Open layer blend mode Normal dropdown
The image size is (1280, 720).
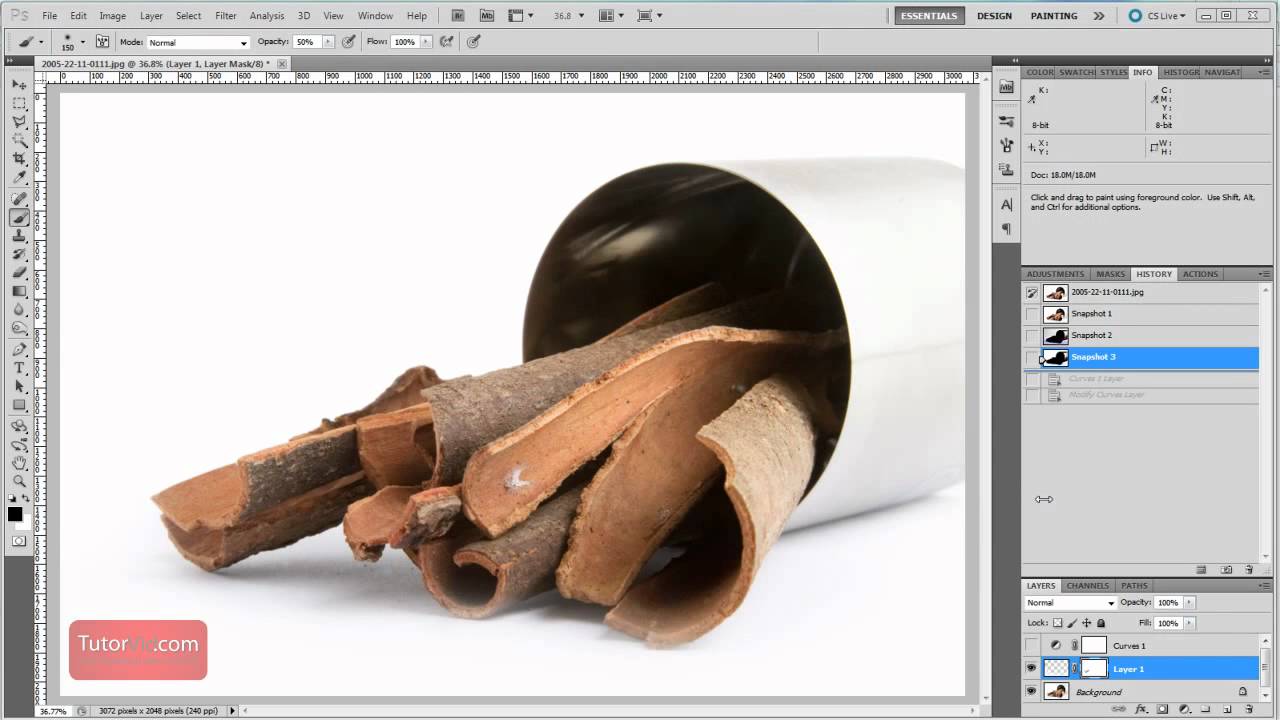coord(1070,603)
